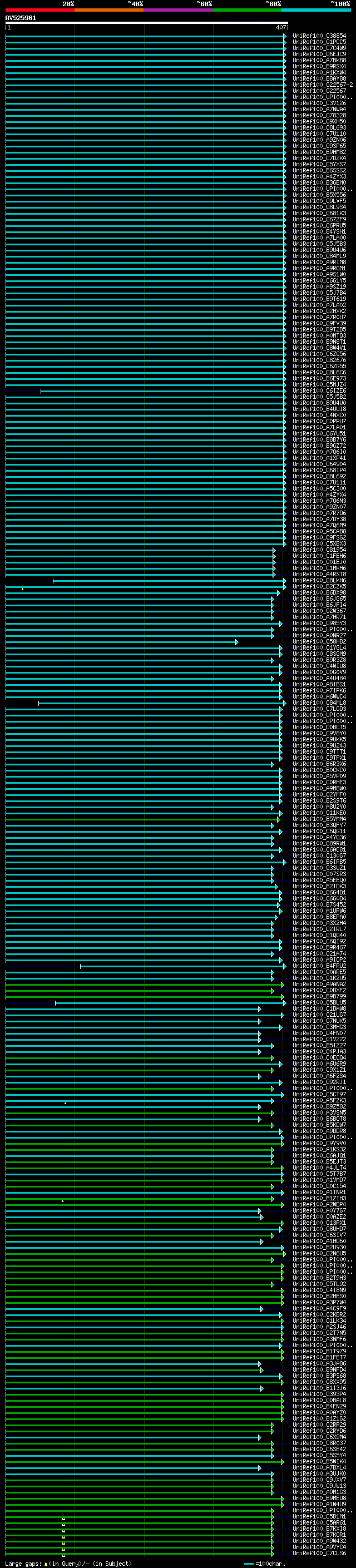Click green alignment bar of UniRef100_B5YMM4
The width and height of the screenshot is (356, 1568).
pyautogui.click(x=142, y=820)
